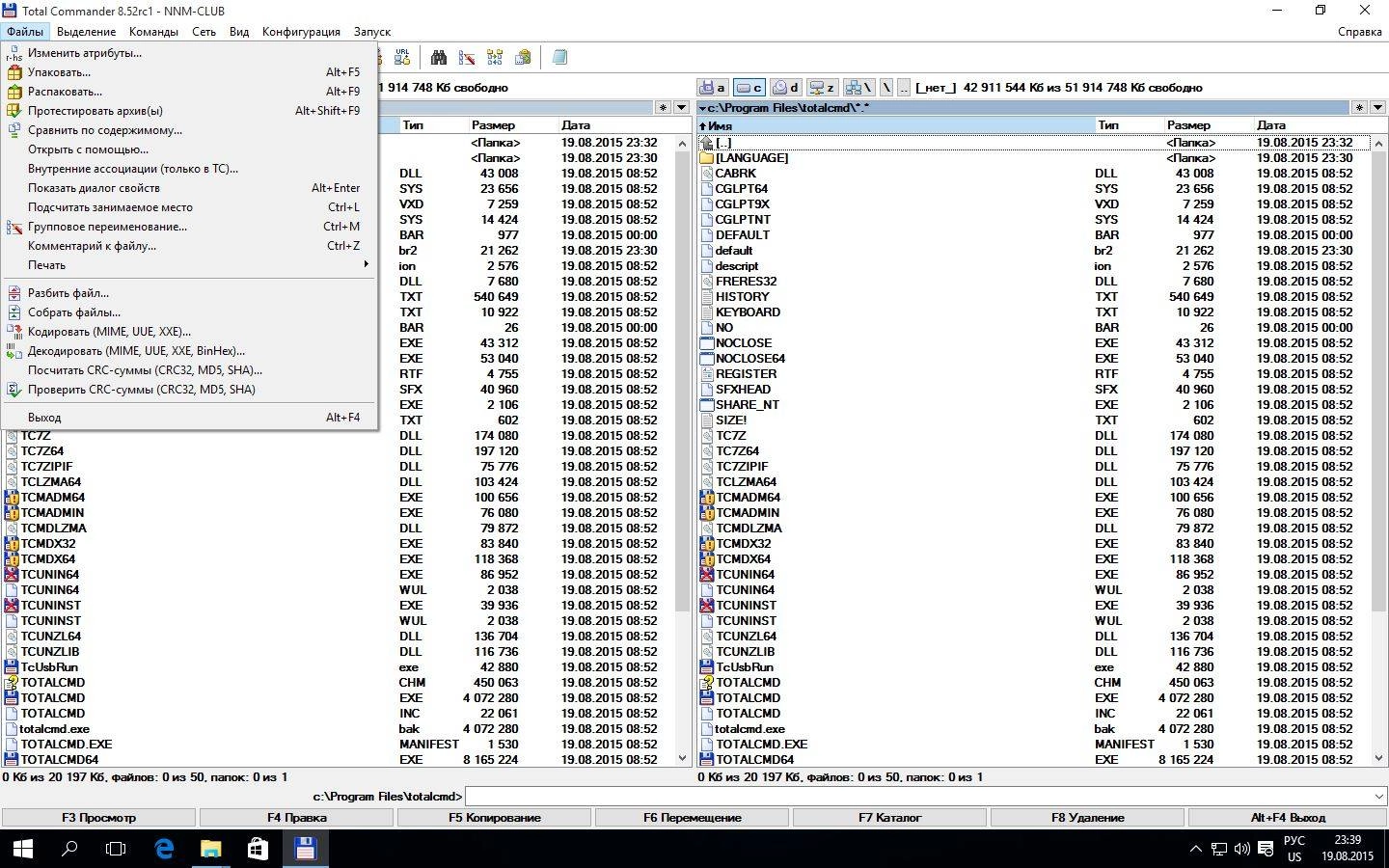Open left panel directory history arrow
This screenshot has width=1389, height=868.
click(682, 108)
